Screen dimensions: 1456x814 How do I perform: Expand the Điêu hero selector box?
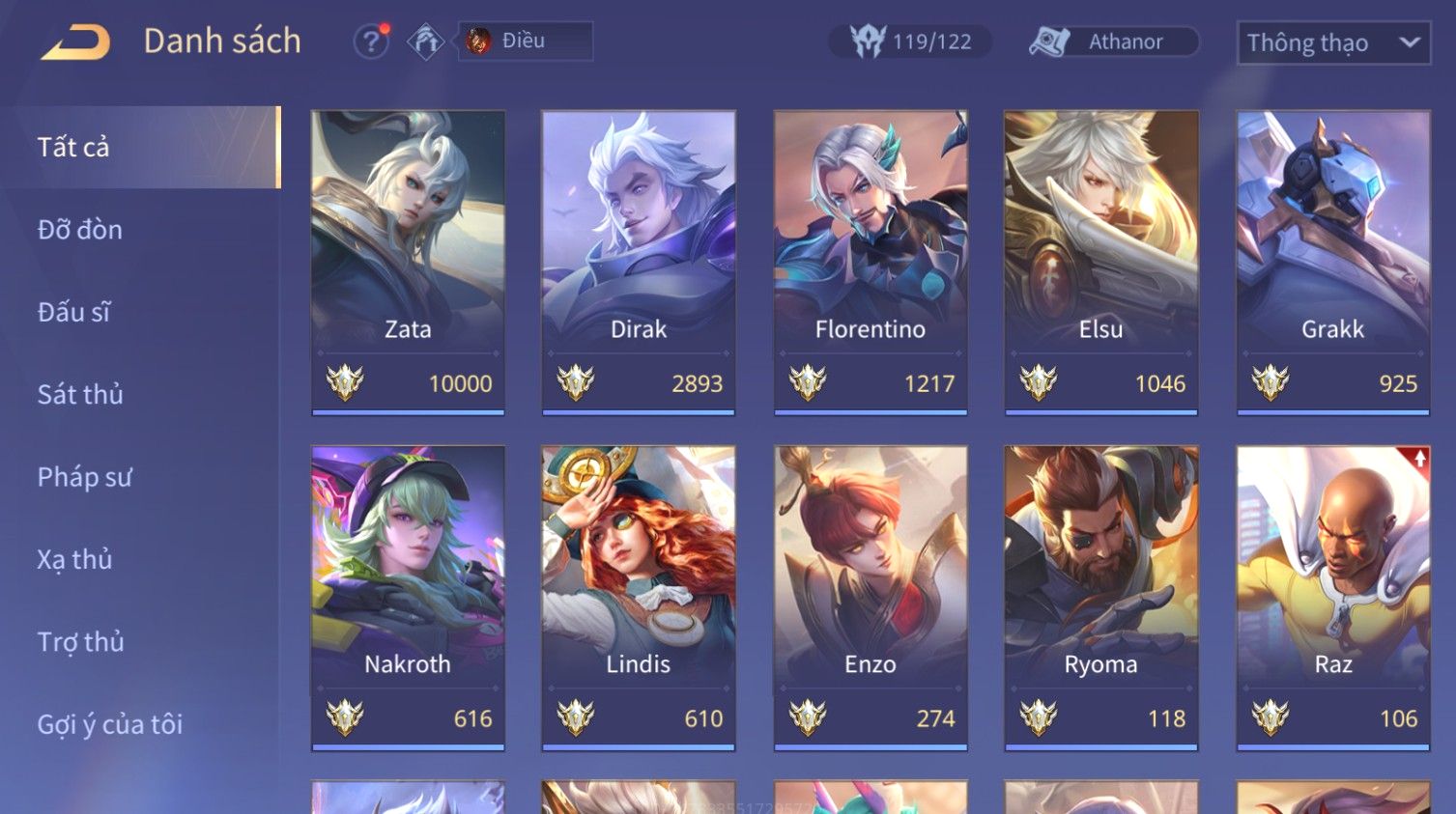(526, 42)
